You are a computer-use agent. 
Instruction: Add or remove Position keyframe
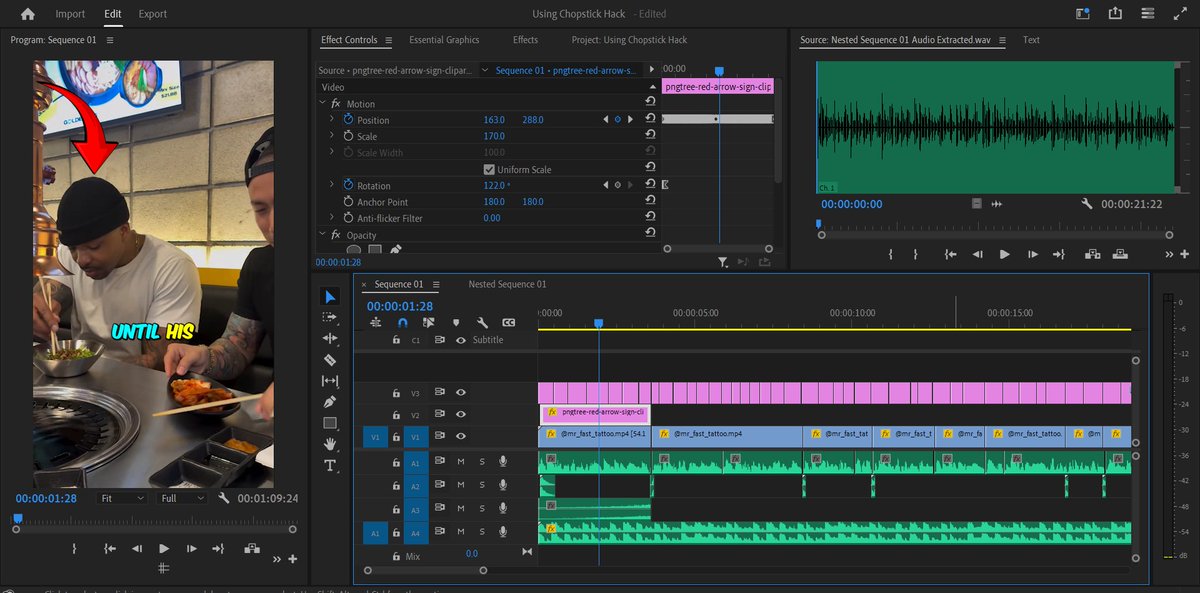click(617, 120)
